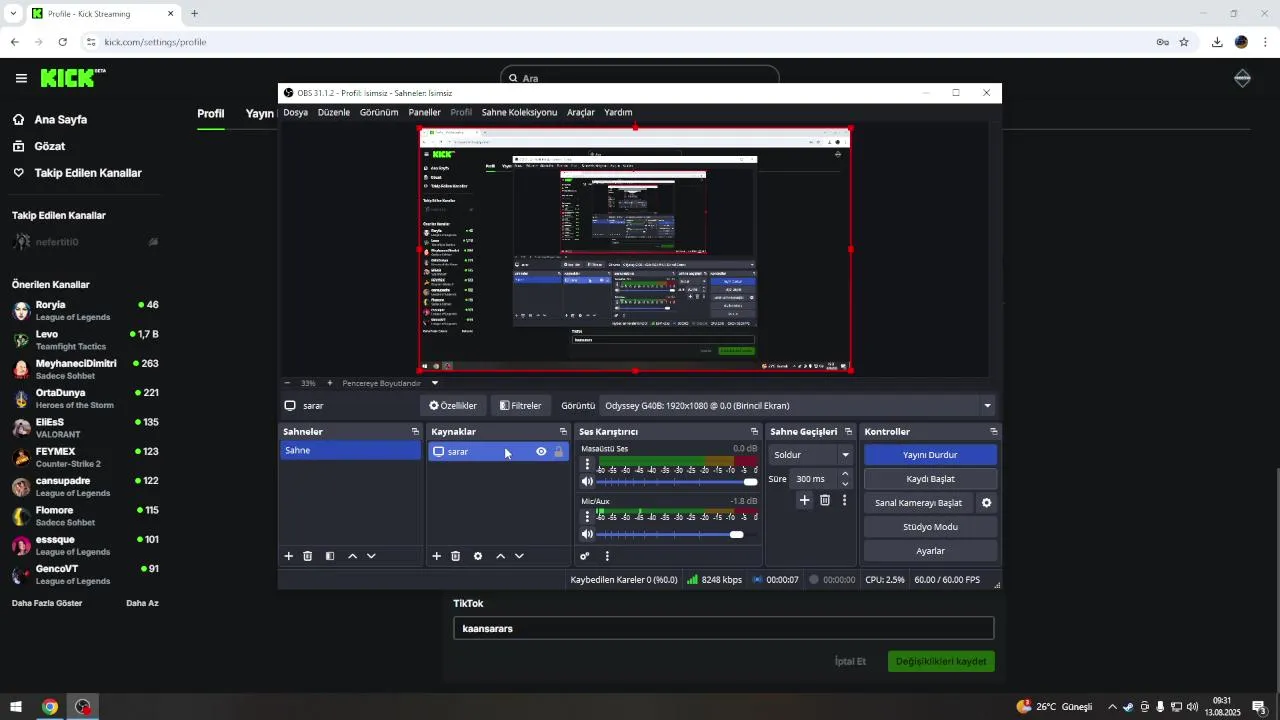Screen dimensions: 1280x720
Task: Open the Soldur transition dropdown
Action: pyautogui.click(x=811, y=455)
